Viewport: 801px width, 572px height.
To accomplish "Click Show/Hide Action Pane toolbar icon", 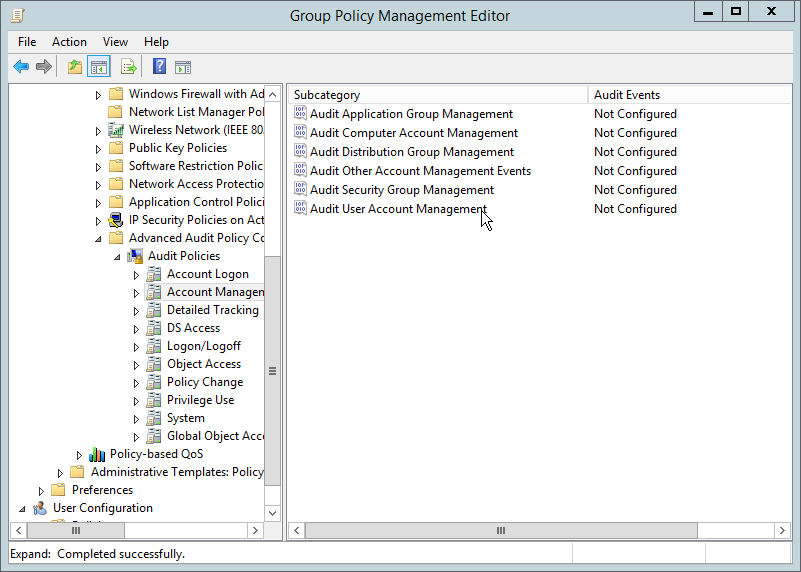I will click(x=183, y=67).
